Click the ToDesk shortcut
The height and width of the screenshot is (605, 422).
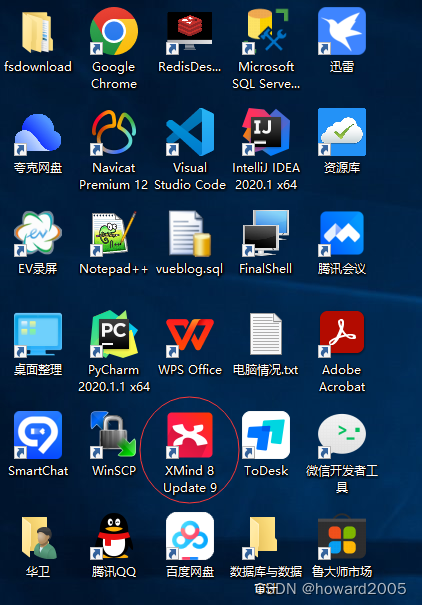[266, 435]
